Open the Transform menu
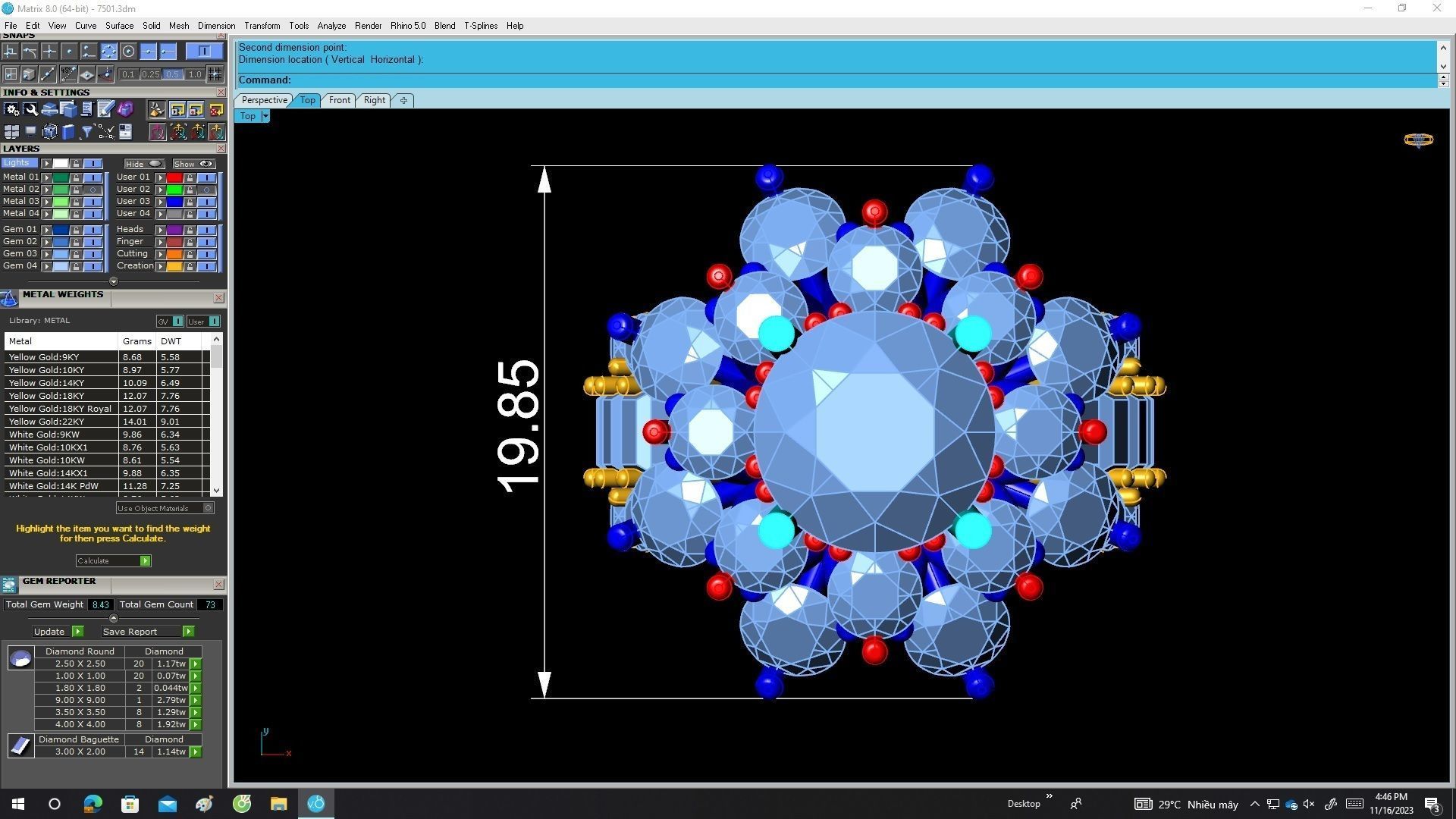The height and width of the screenshot is (819, 1456). tap(262, 26)
